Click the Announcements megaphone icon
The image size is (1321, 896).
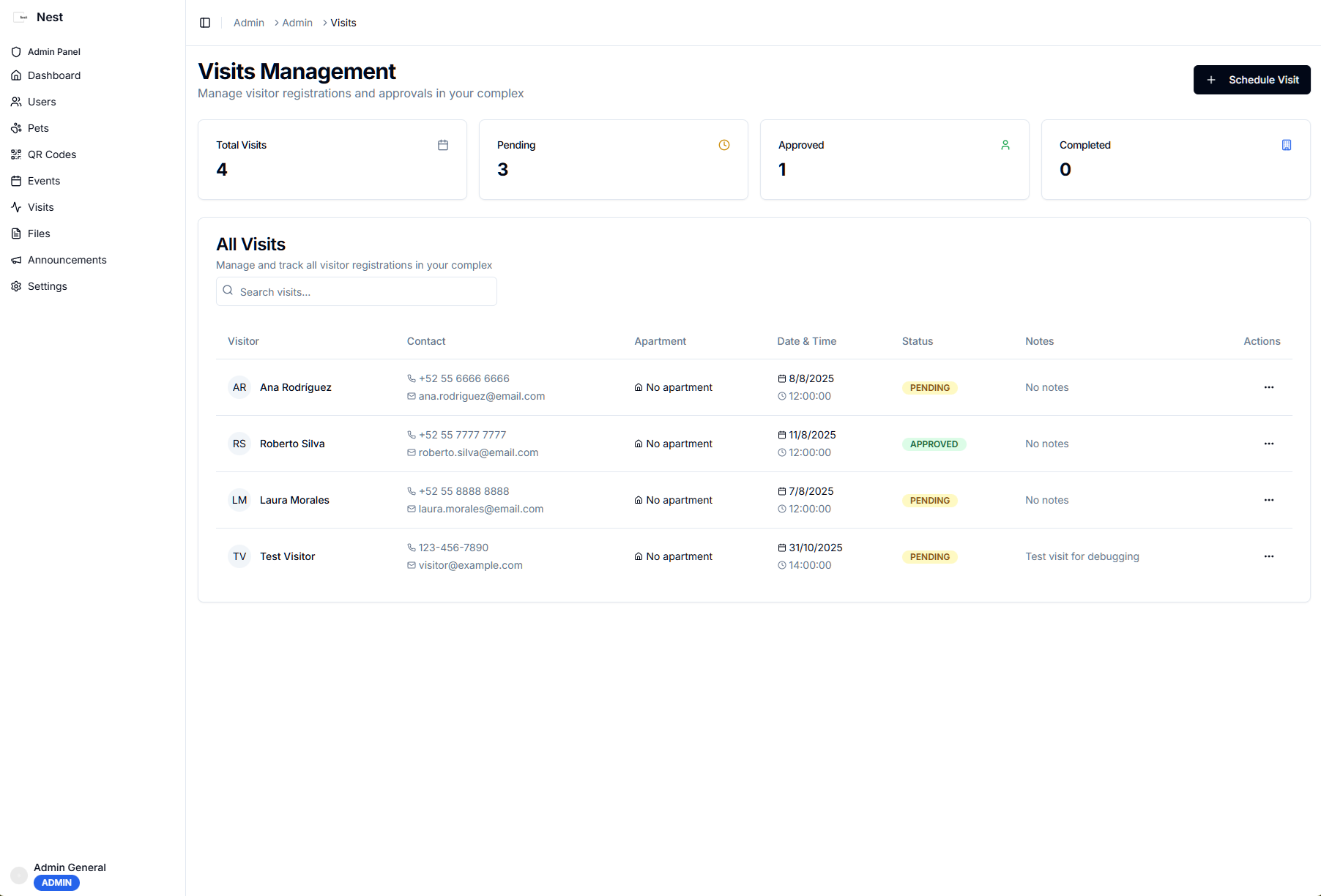[x=16, y=260]
